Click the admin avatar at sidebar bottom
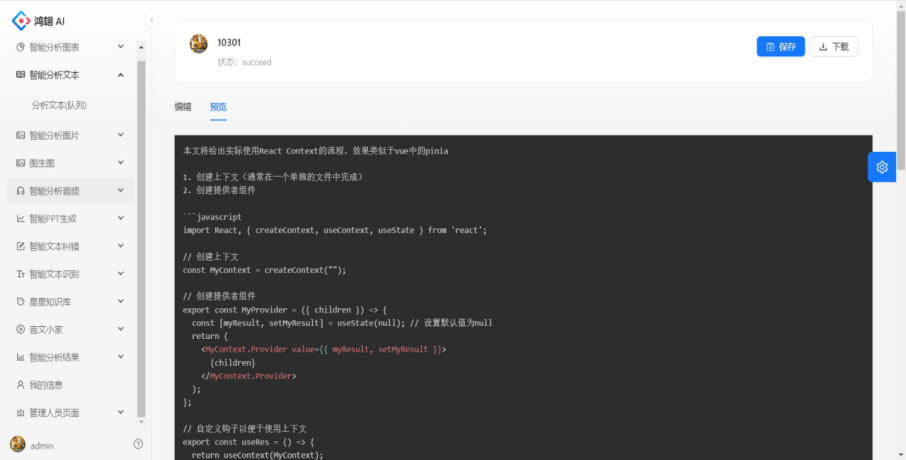 (17, 444)
